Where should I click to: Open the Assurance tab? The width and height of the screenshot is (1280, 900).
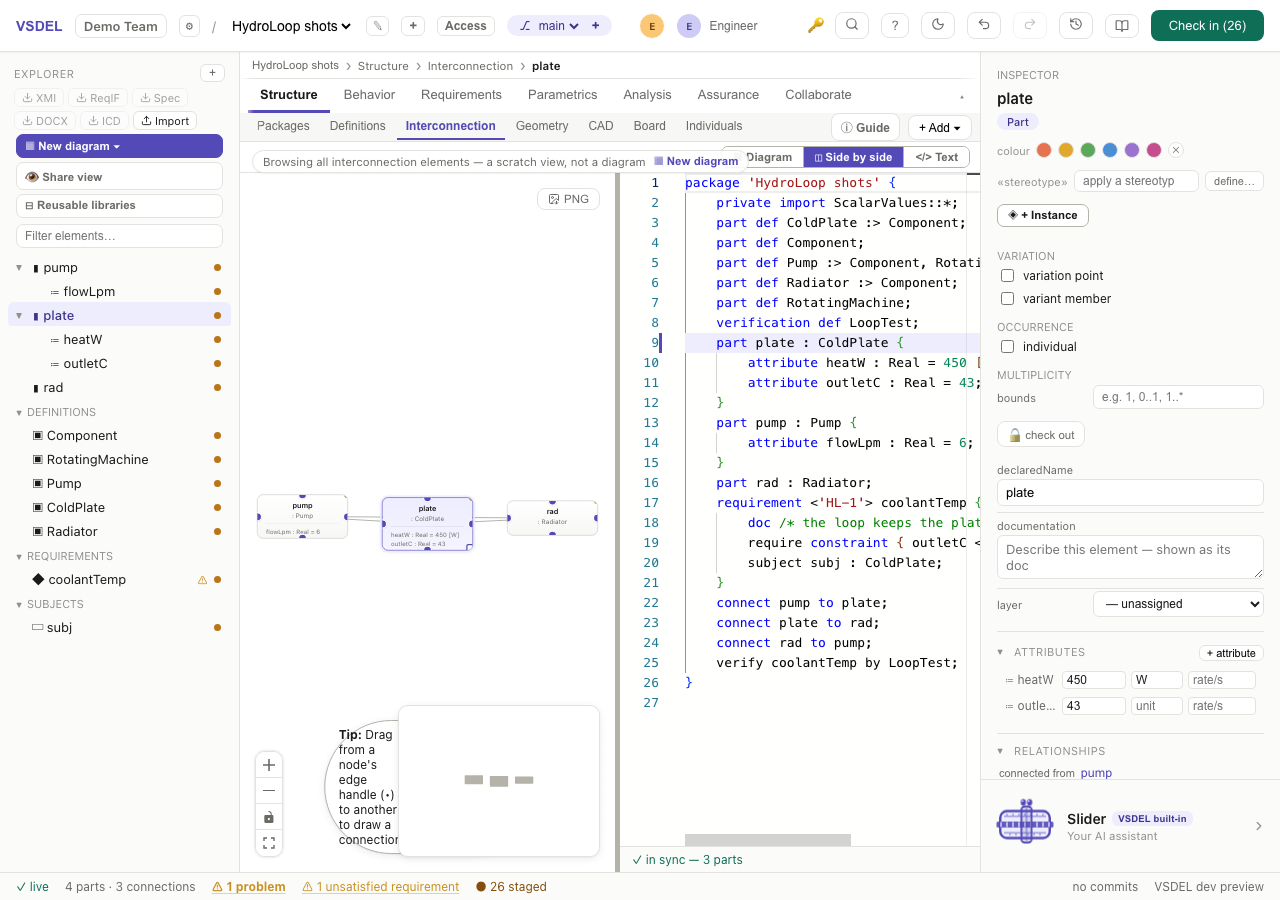coord(728,94)
